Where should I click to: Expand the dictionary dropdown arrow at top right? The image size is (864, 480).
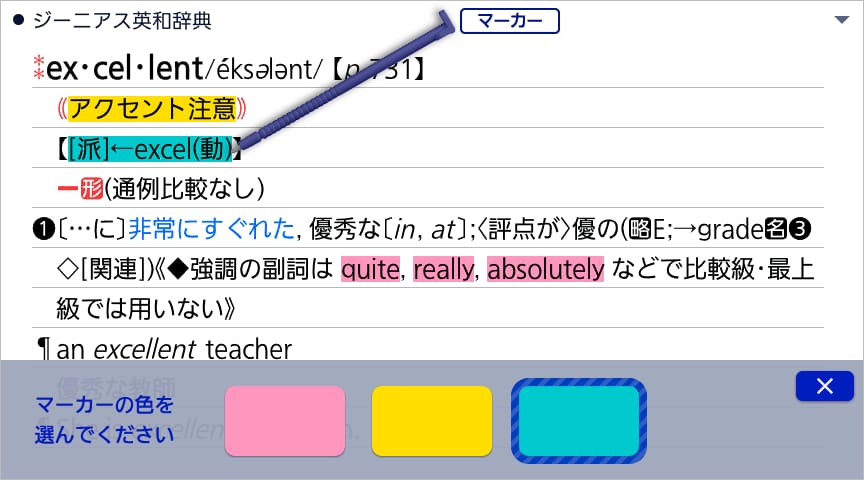[841, 20]
